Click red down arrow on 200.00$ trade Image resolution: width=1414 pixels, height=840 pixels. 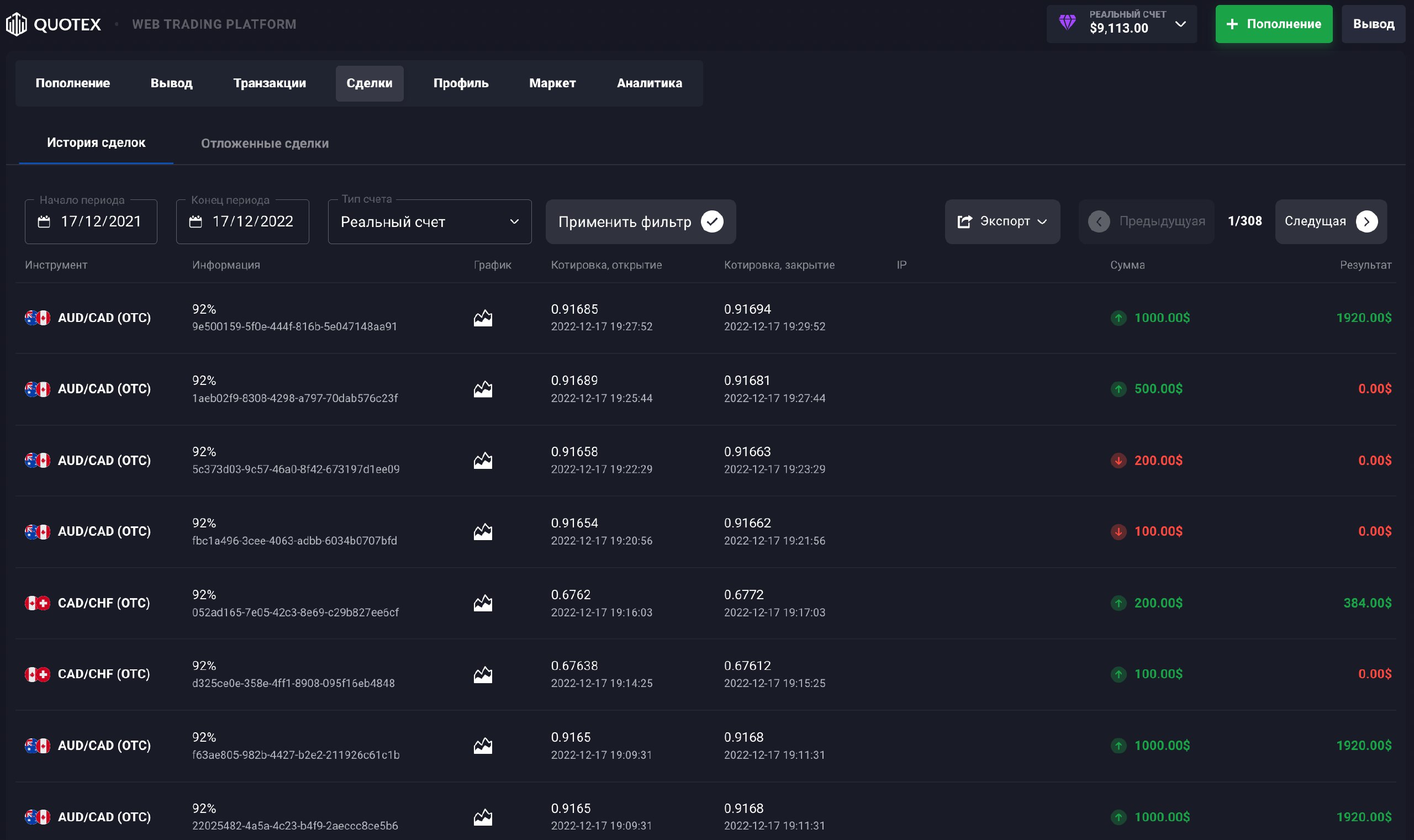pyautogui.click(x=1118, y=460)
